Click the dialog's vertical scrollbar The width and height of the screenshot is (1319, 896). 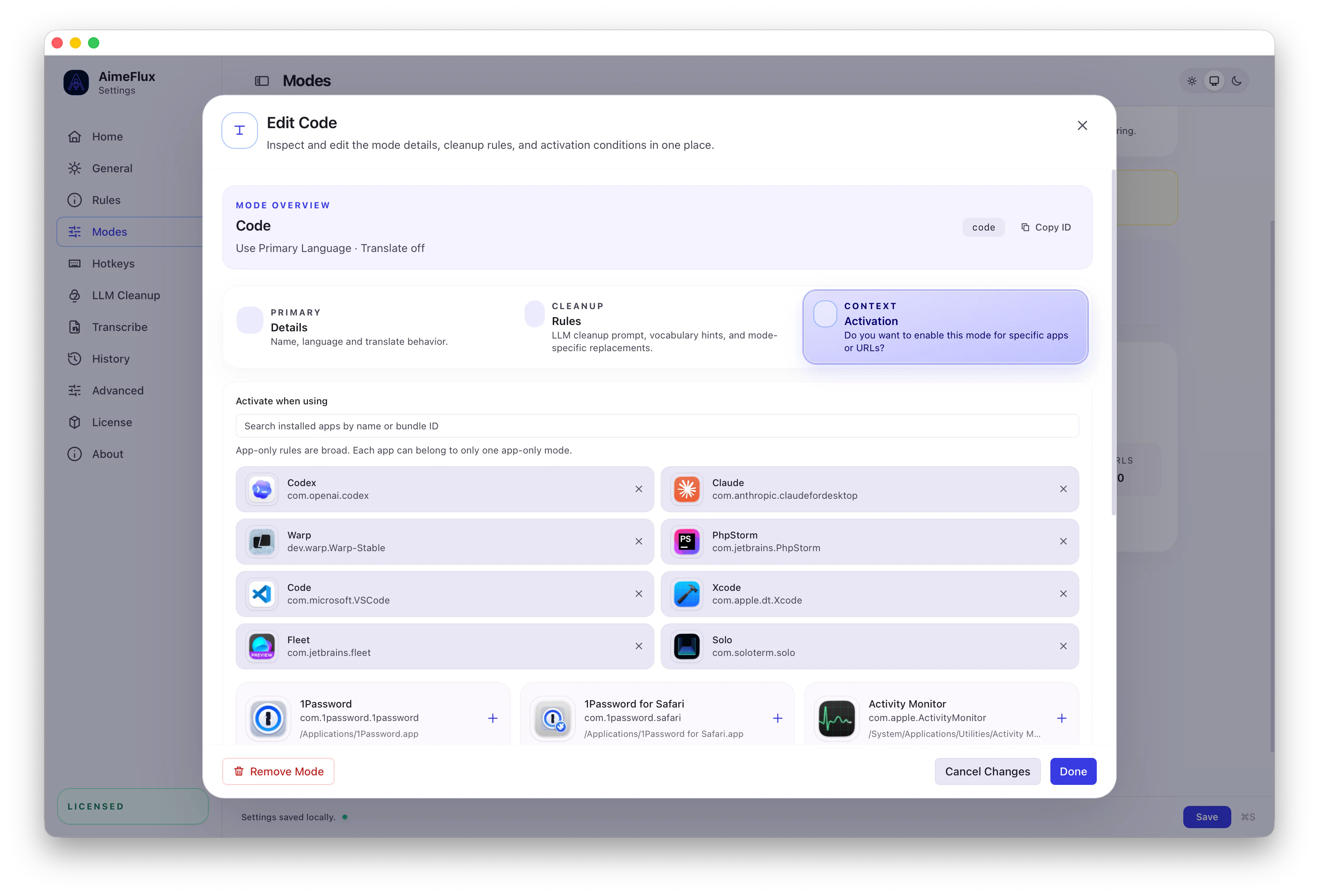point(1113,342)
